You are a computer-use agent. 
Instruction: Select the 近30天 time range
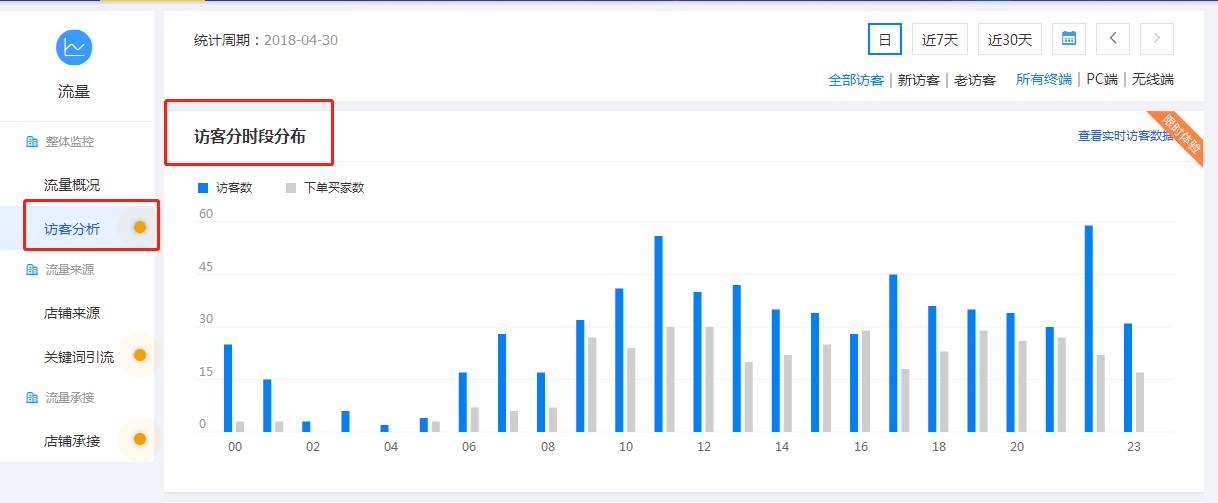(x=1009, y=39)
